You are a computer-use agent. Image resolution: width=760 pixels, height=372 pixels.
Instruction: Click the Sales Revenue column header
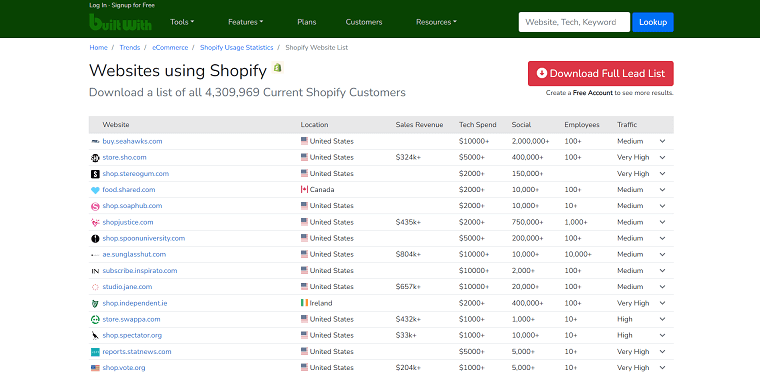tap(419, 125)
